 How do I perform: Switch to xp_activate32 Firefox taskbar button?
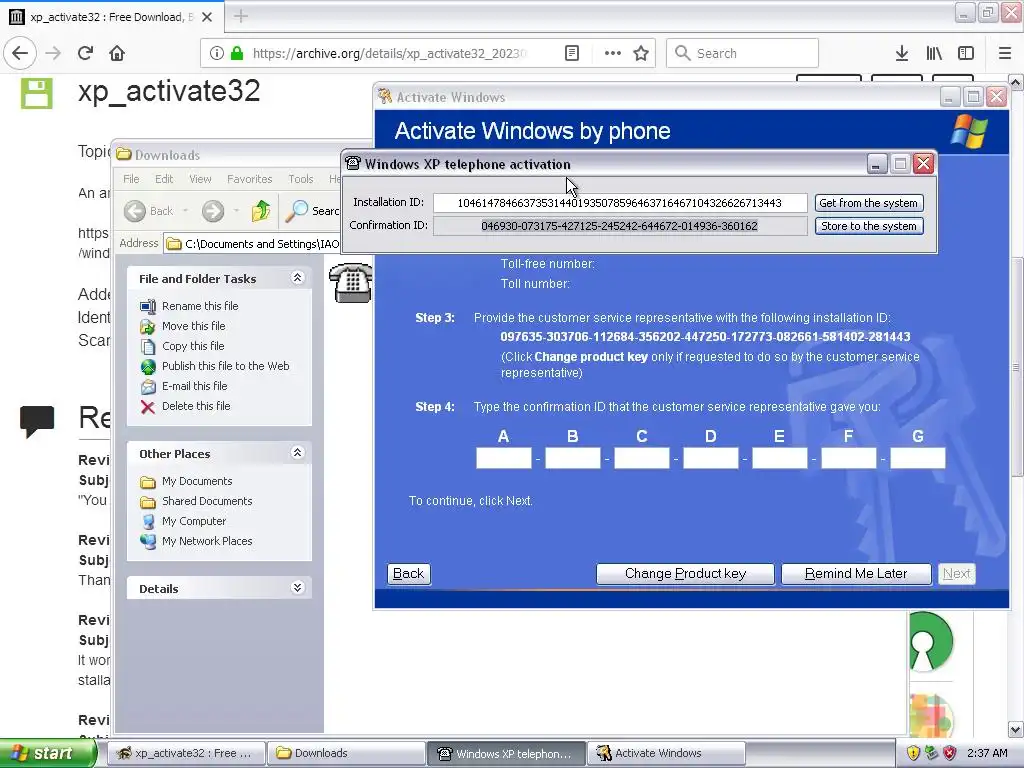tap(186, 753)
